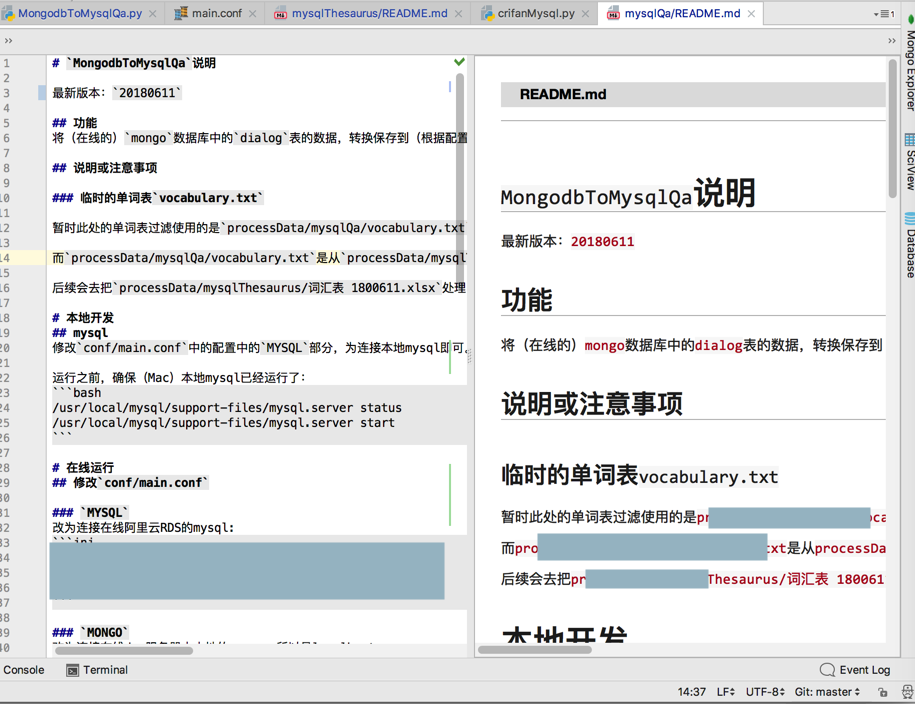Click the '### `MONGO`' heading line
This screenshot has width=915, height=704.
coord(90,633)
